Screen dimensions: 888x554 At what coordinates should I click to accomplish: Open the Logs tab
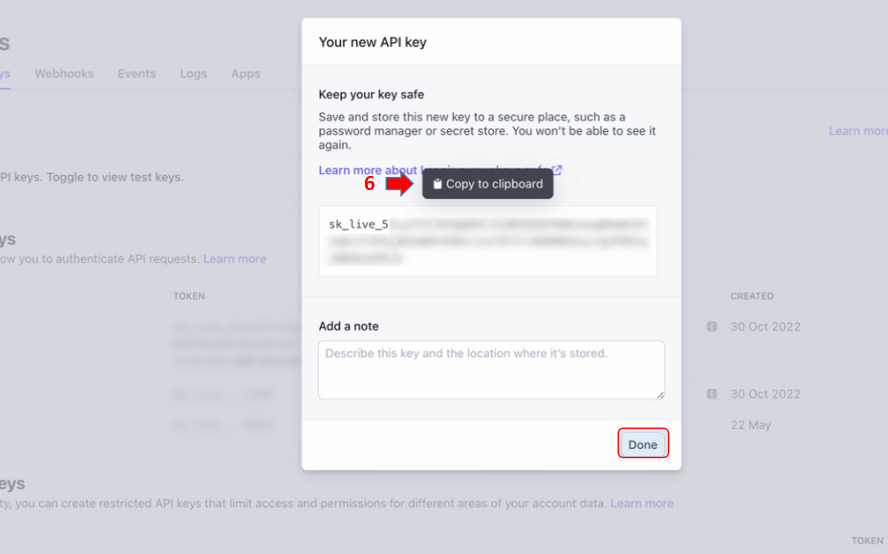click(193, 74)
